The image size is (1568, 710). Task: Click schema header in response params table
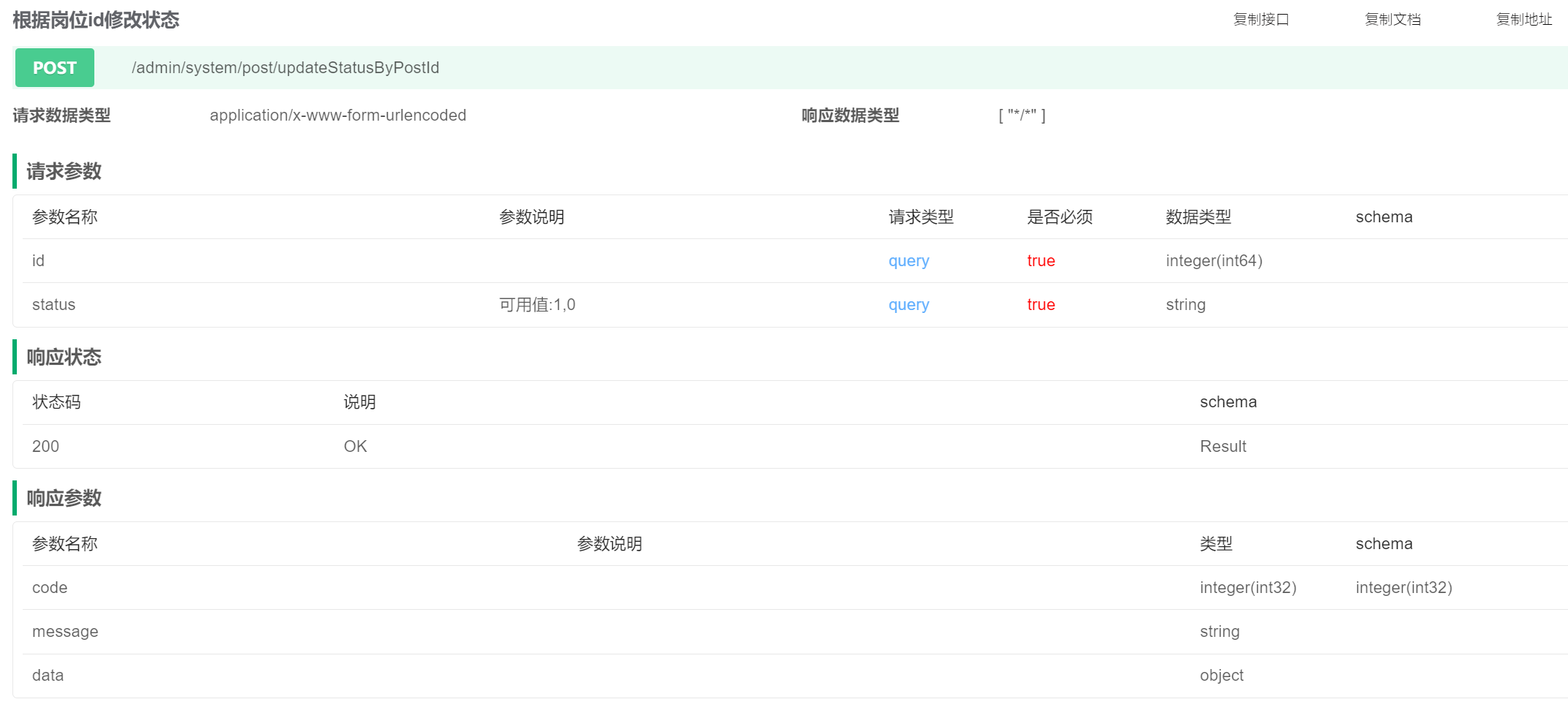1384,544
